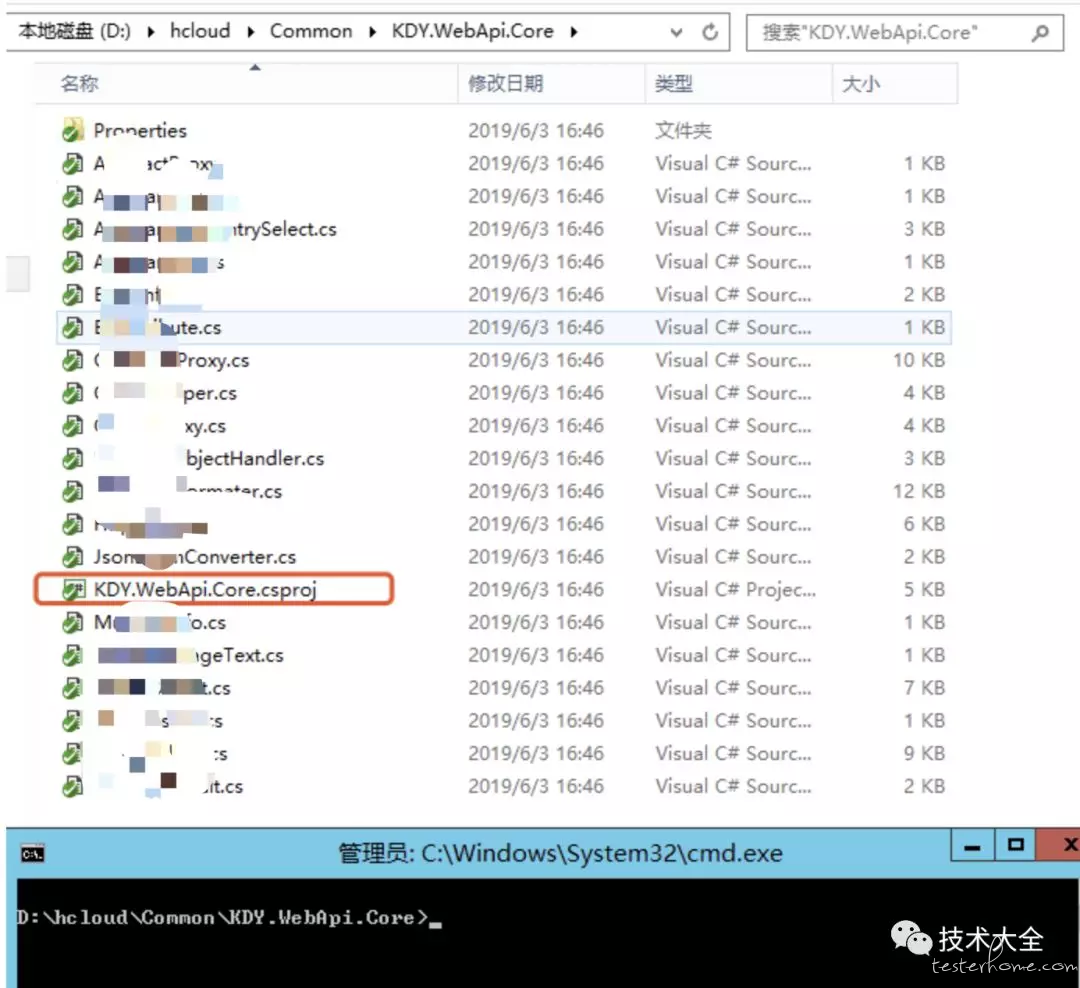1080x988 pixels.
Task: Click the search magnifier icon
Action: 1040,33
